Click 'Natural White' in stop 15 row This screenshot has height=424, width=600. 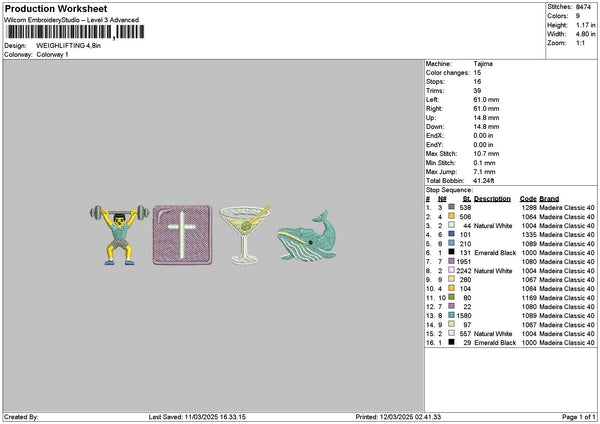(493, 334)
